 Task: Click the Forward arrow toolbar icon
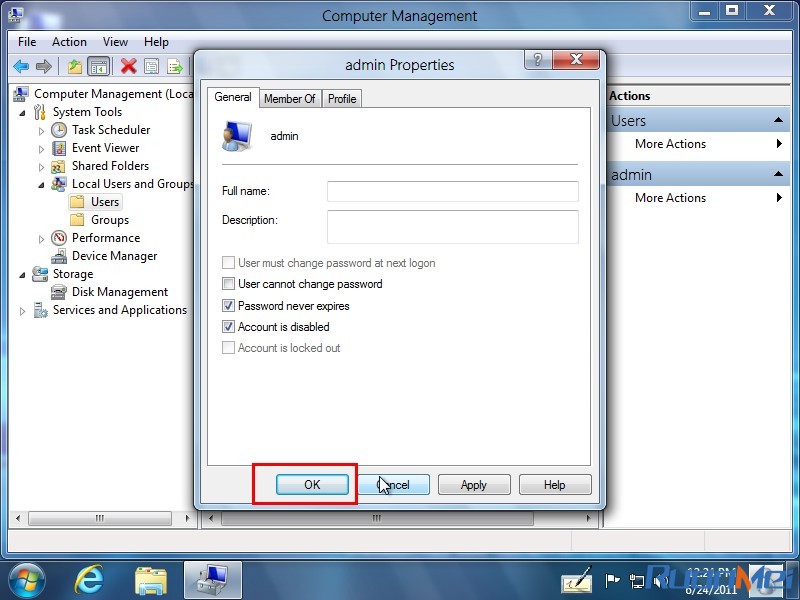pyautogui.click(x=44, y=66)
